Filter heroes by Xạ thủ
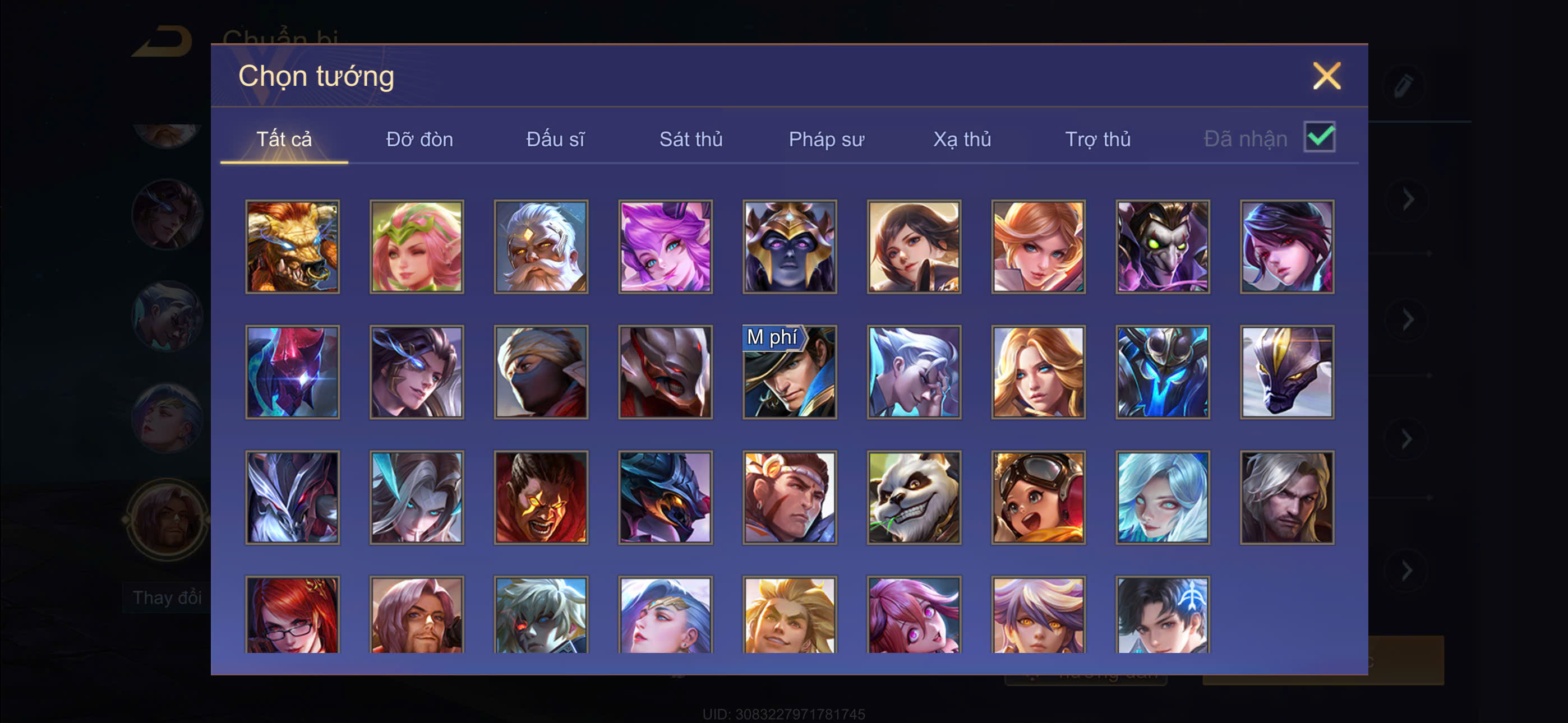1568x723 pixels. pos(962,140)
